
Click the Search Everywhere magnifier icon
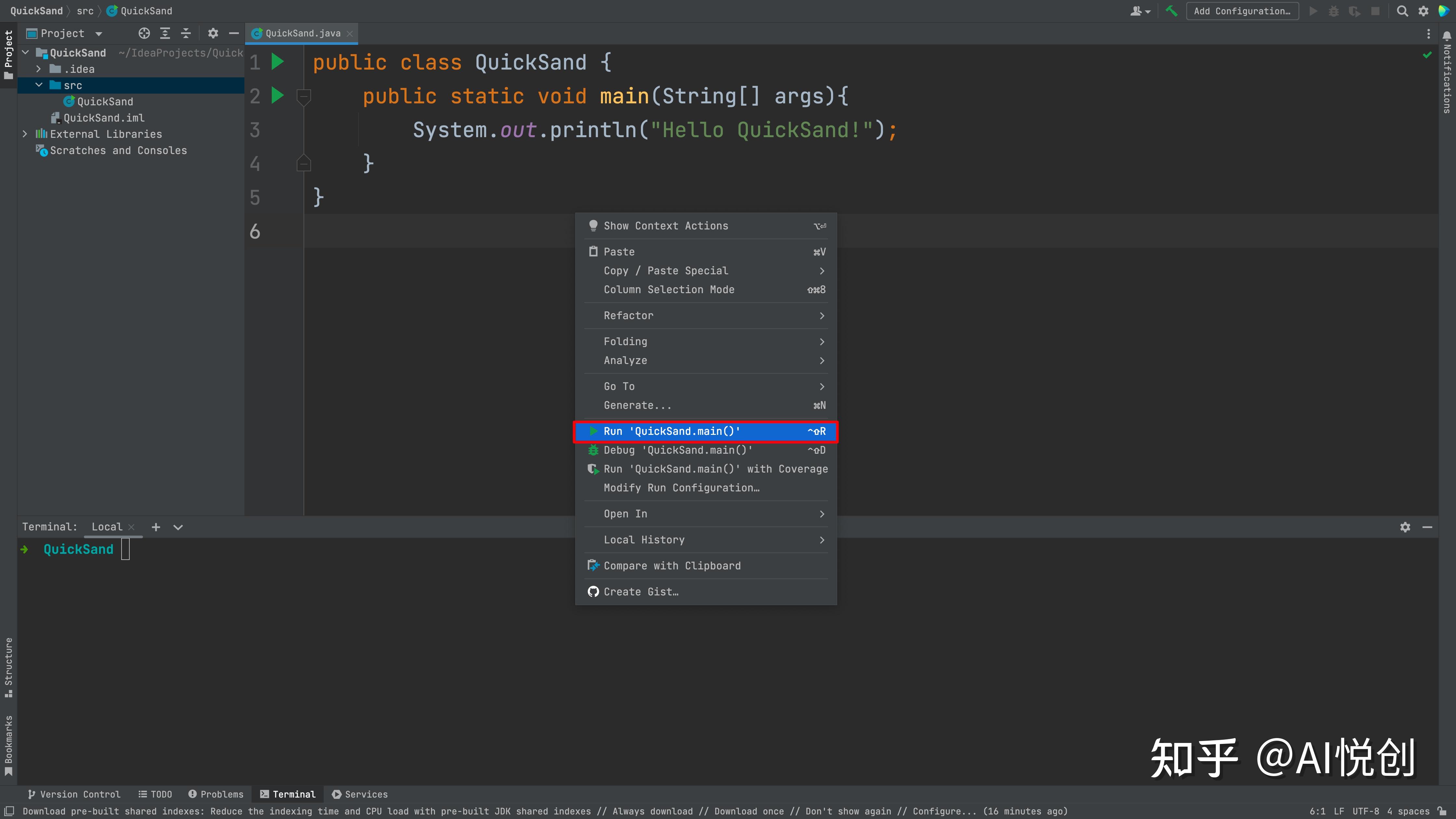click(1402, 11)
